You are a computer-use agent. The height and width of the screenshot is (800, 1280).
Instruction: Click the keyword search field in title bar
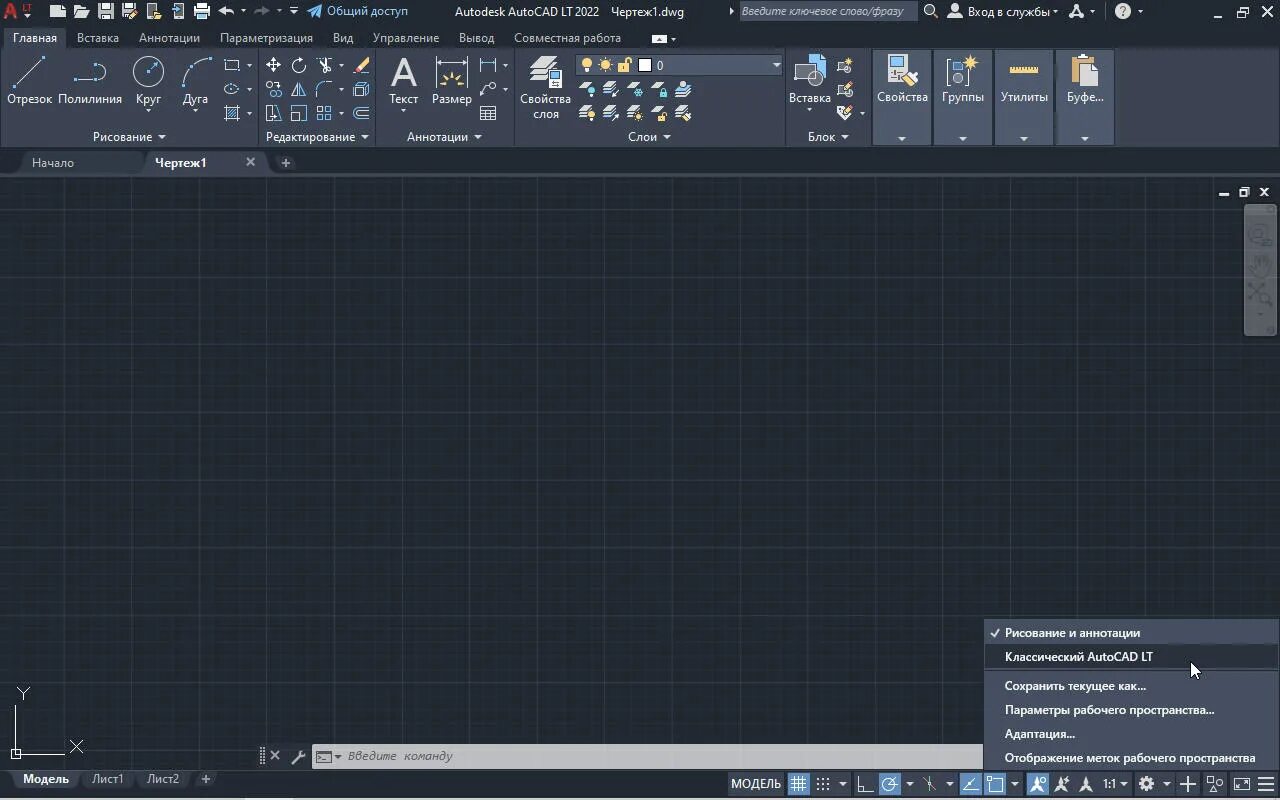827,11
